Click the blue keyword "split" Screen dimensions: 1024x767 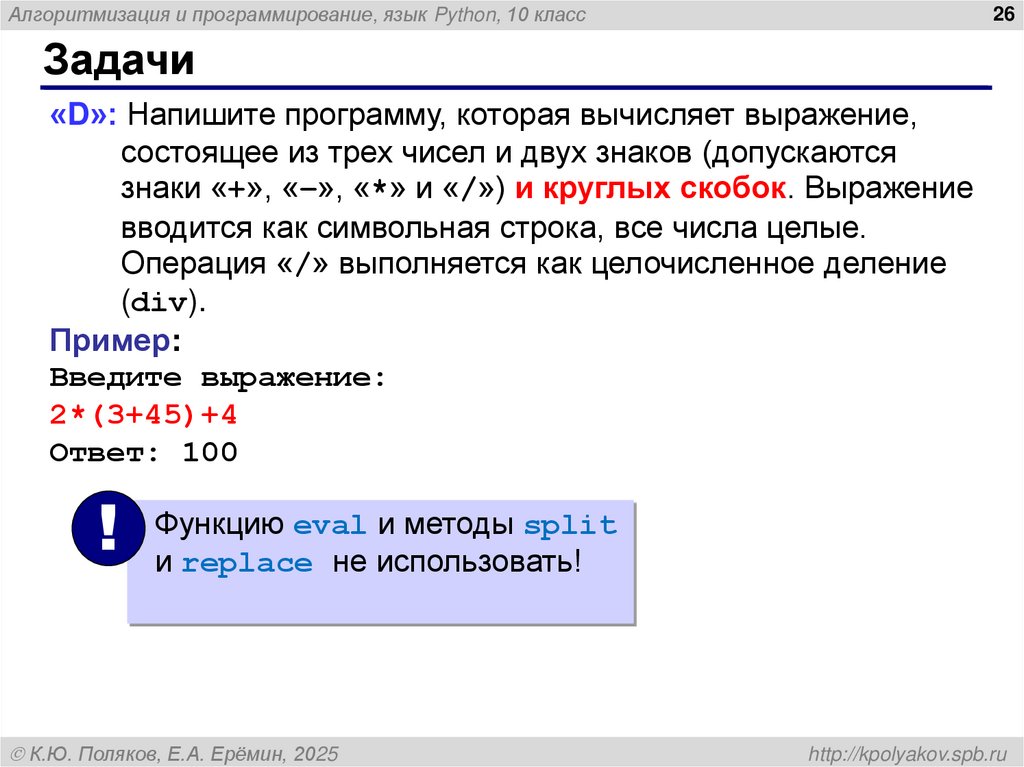[570, 525]
